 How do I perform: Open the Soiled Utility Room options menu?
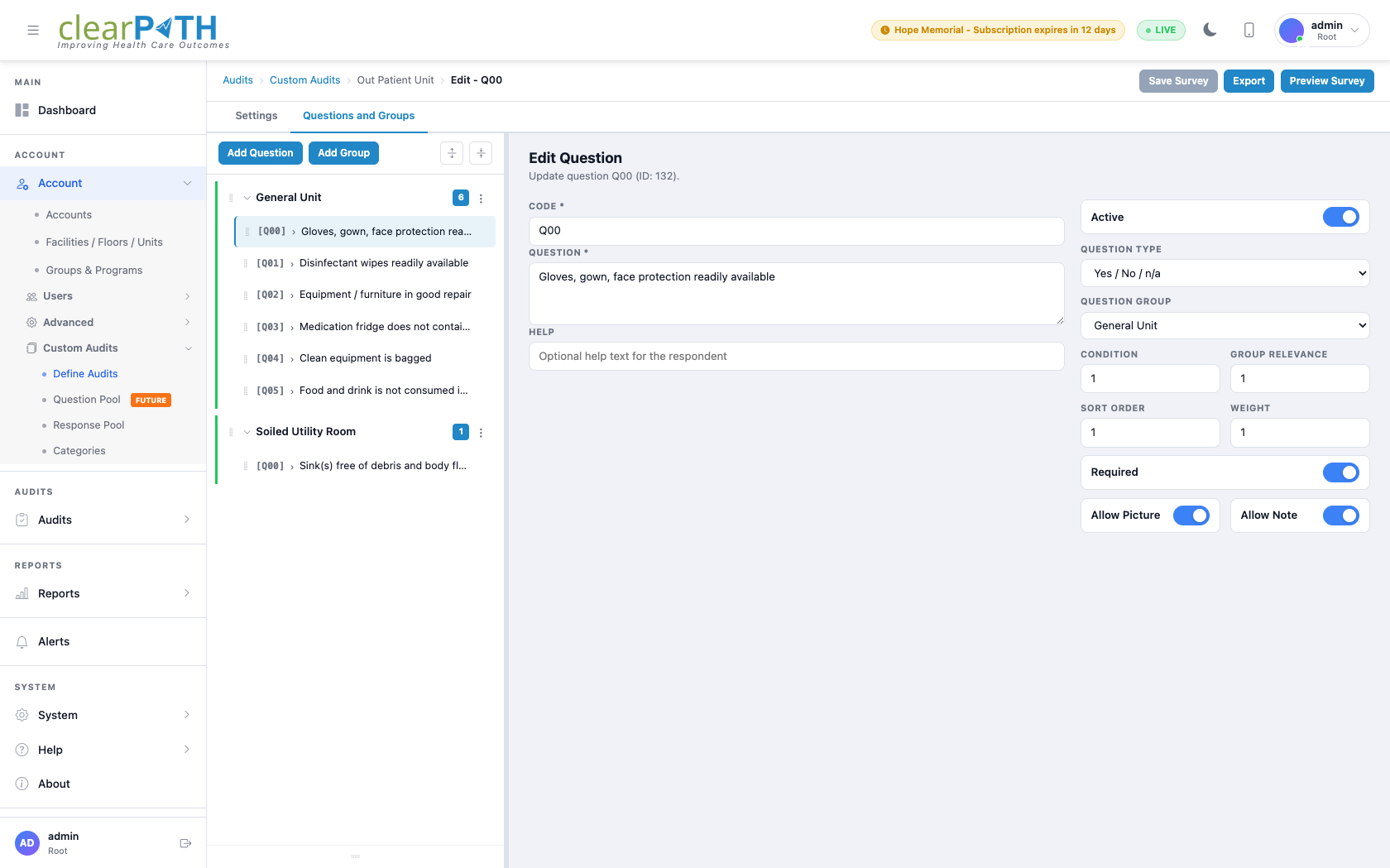(x=481, y=432)
